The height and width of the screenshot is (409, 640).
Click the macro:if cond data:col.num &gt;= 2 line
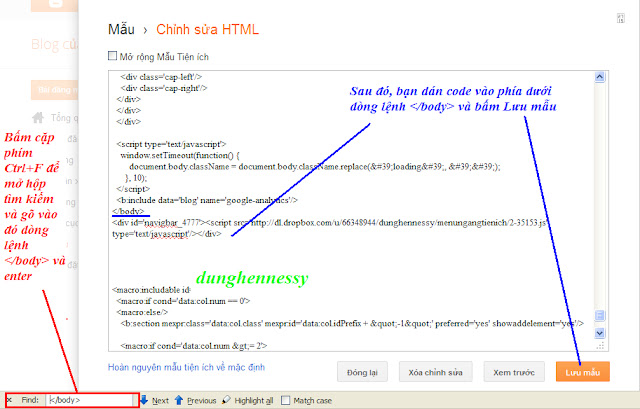pos(194,346)
